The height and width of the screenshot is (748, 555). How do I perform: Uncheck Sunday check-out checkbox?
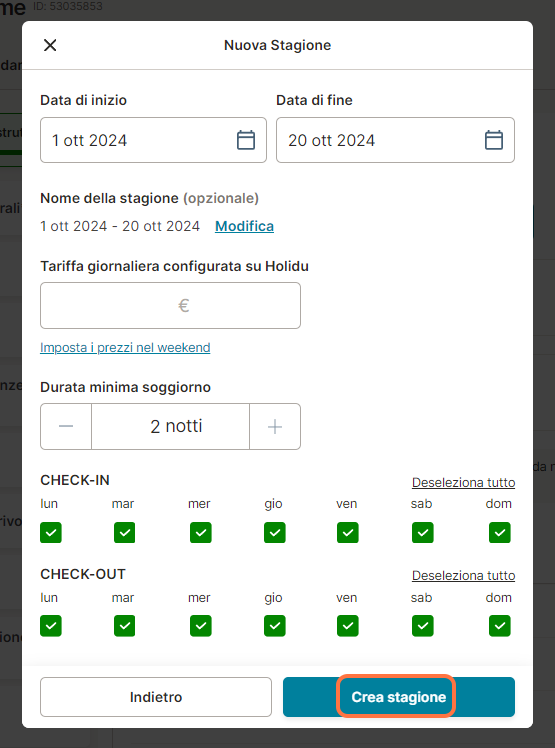tap(500, 626)
